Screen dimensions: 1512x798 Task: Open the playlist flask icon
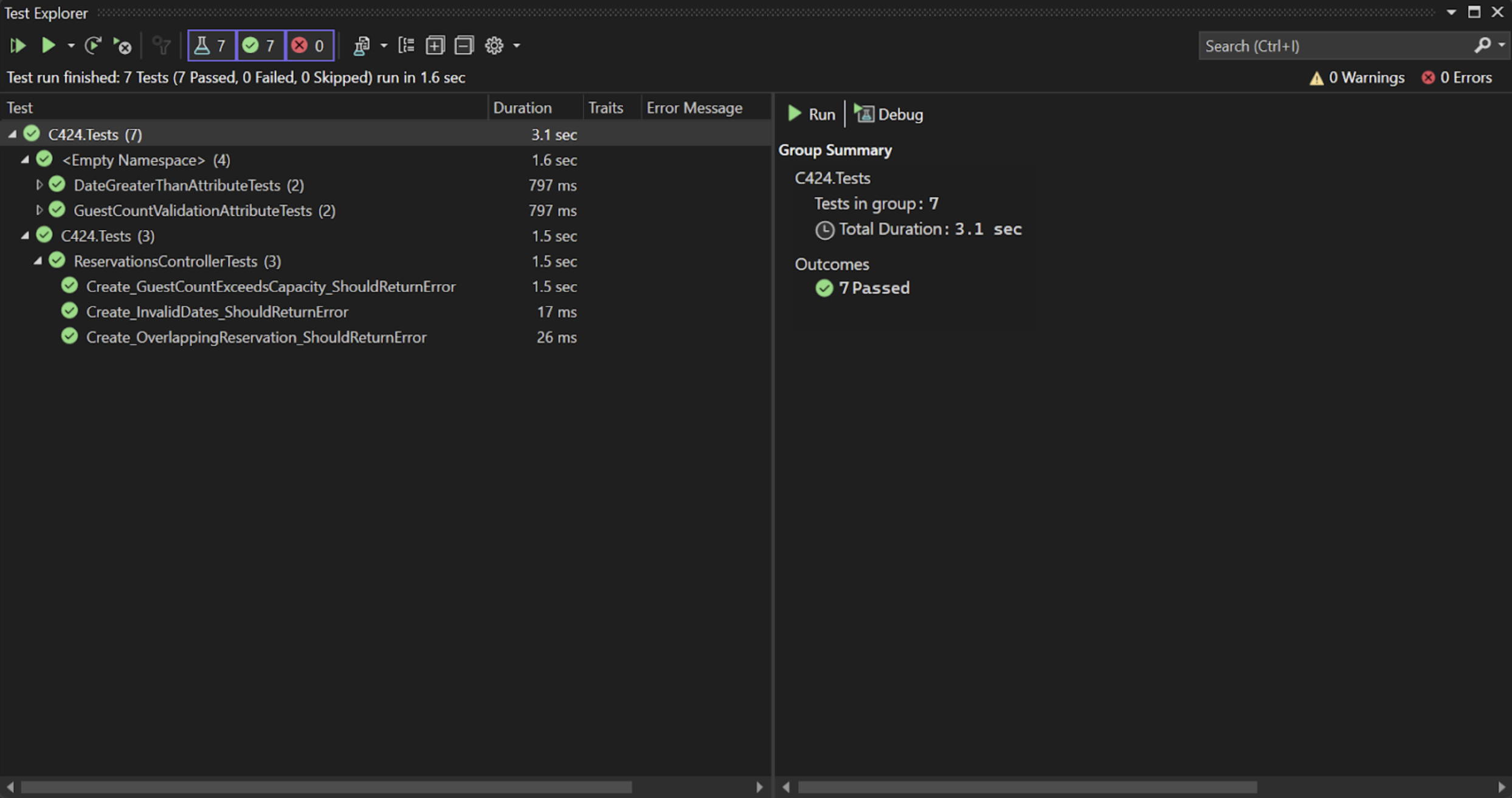click(x=361, y=46)
